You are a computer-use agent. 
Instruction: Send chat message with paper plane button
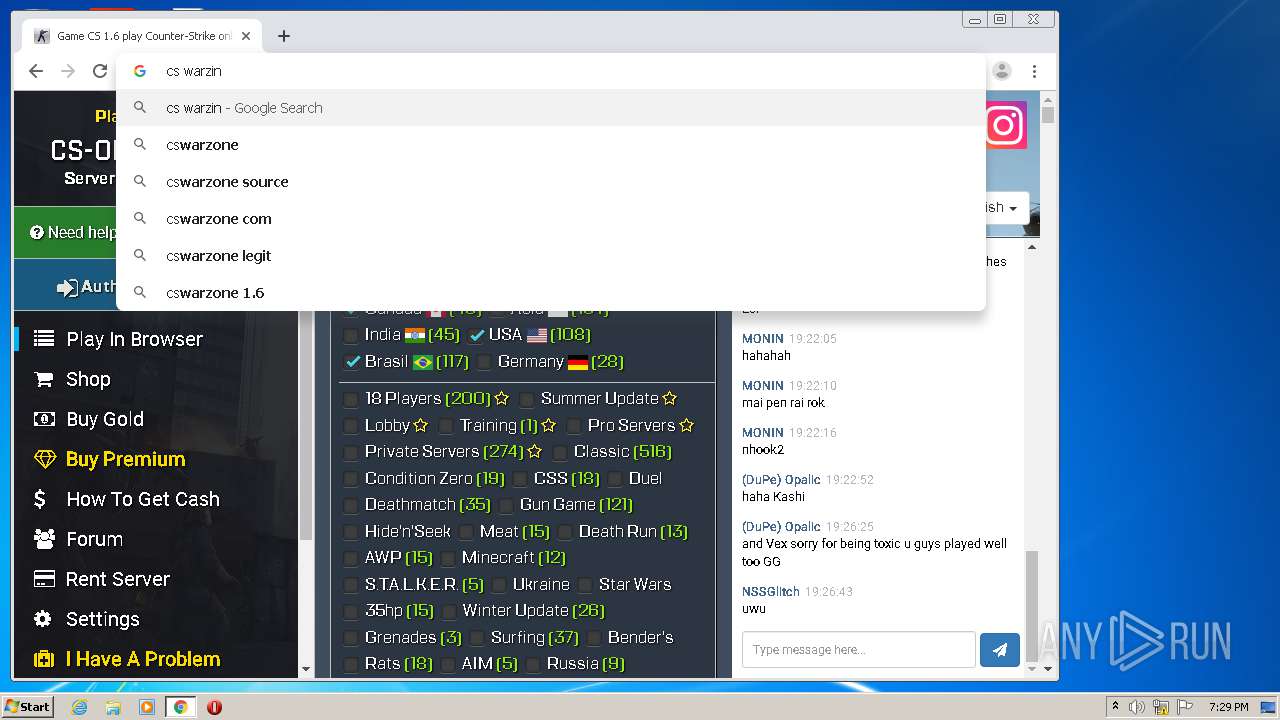pos(1000,650)
